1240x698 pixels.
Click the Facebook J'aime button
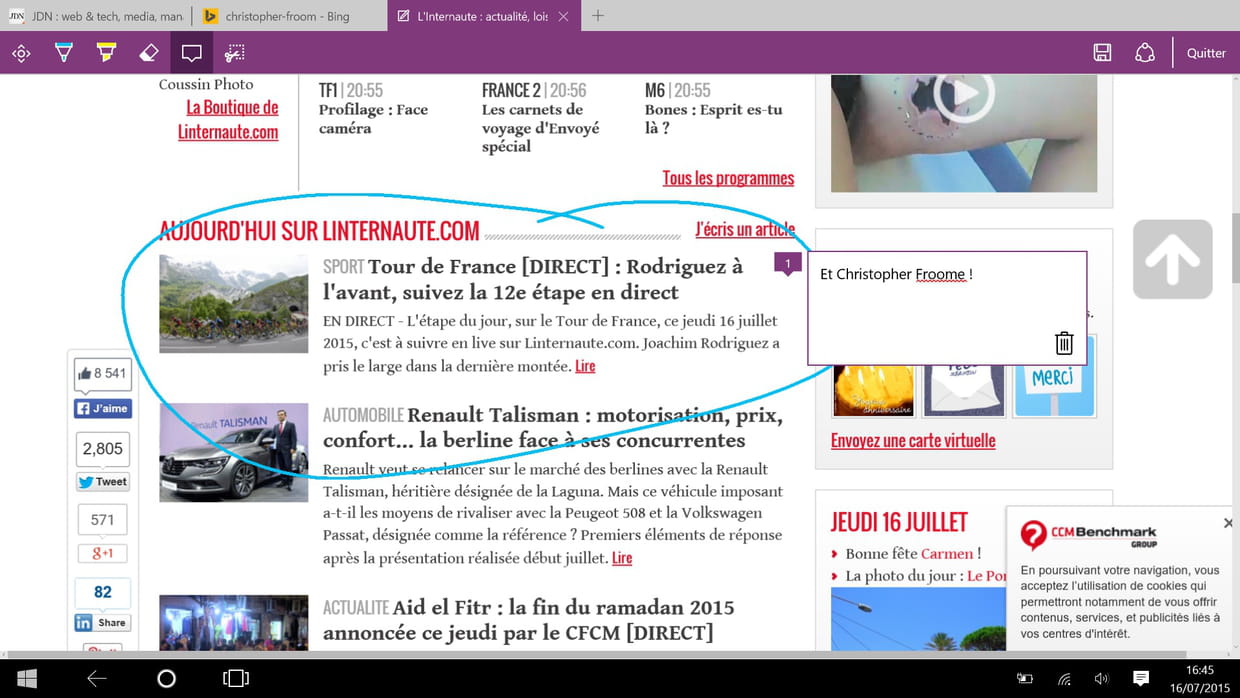[x=103, y=408]
